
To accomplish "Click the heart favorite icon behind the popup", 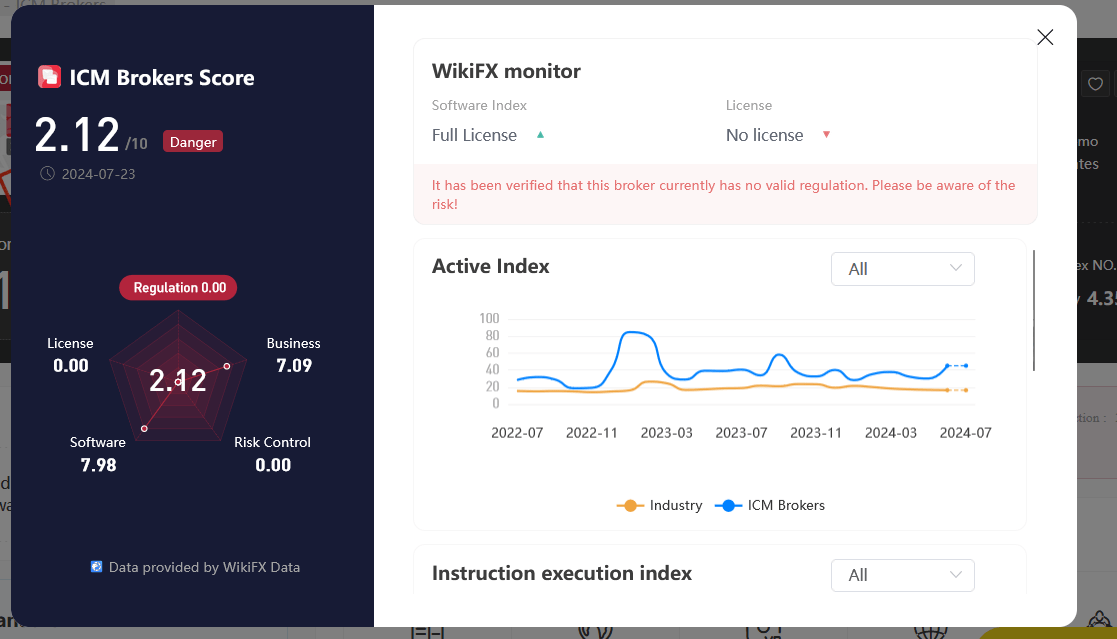I will pyautogui.click(x=1095, y=84).
